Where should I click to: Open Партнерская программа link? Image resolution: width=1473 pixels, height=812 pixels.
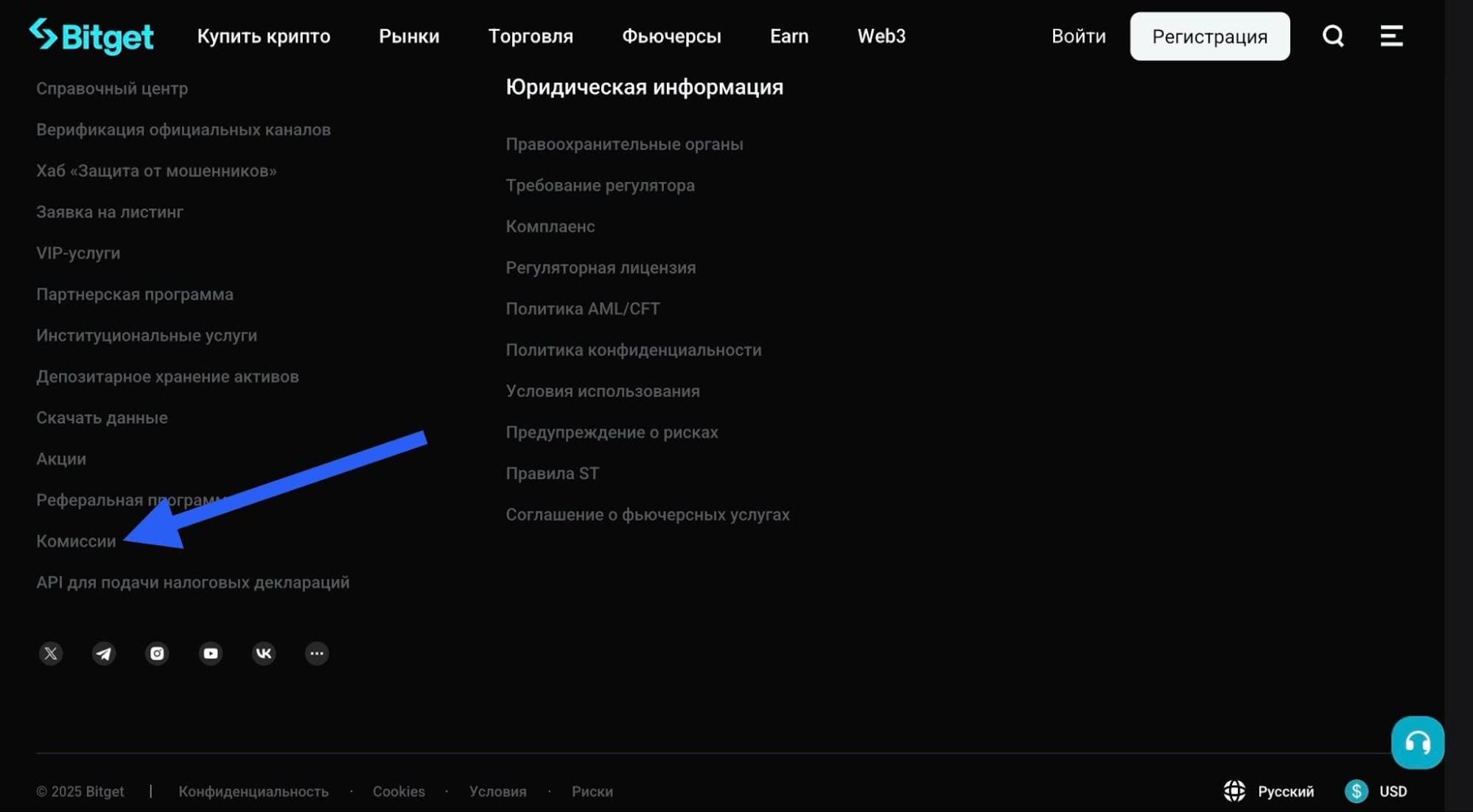[135, 294]
